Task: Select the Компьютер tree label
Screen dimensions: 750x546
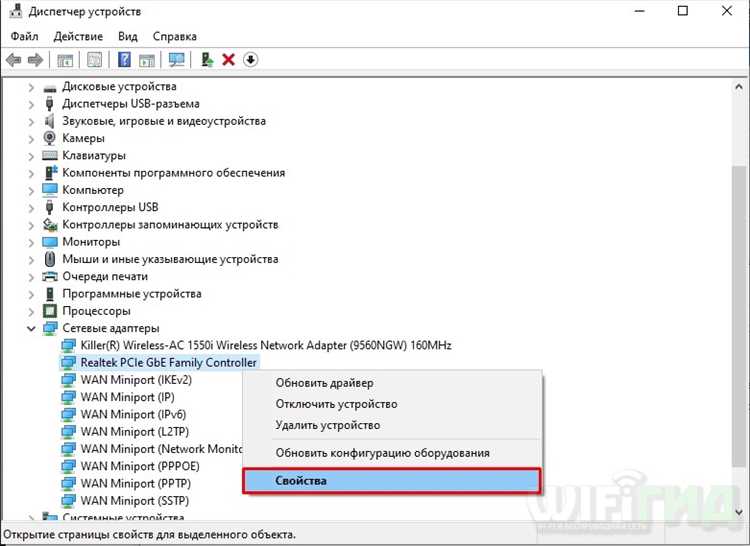Action: click(x=93, y=190)
